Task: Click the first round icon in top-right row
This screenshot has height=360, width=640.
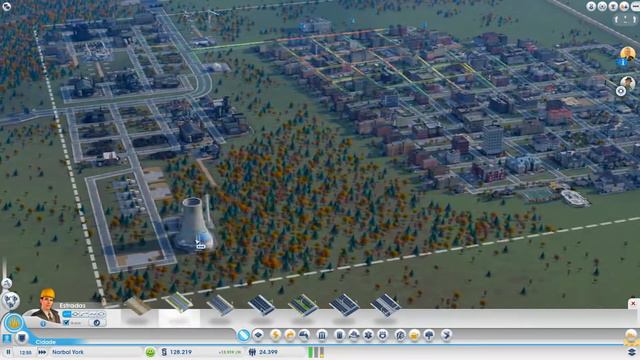Action: pos(591,6)
